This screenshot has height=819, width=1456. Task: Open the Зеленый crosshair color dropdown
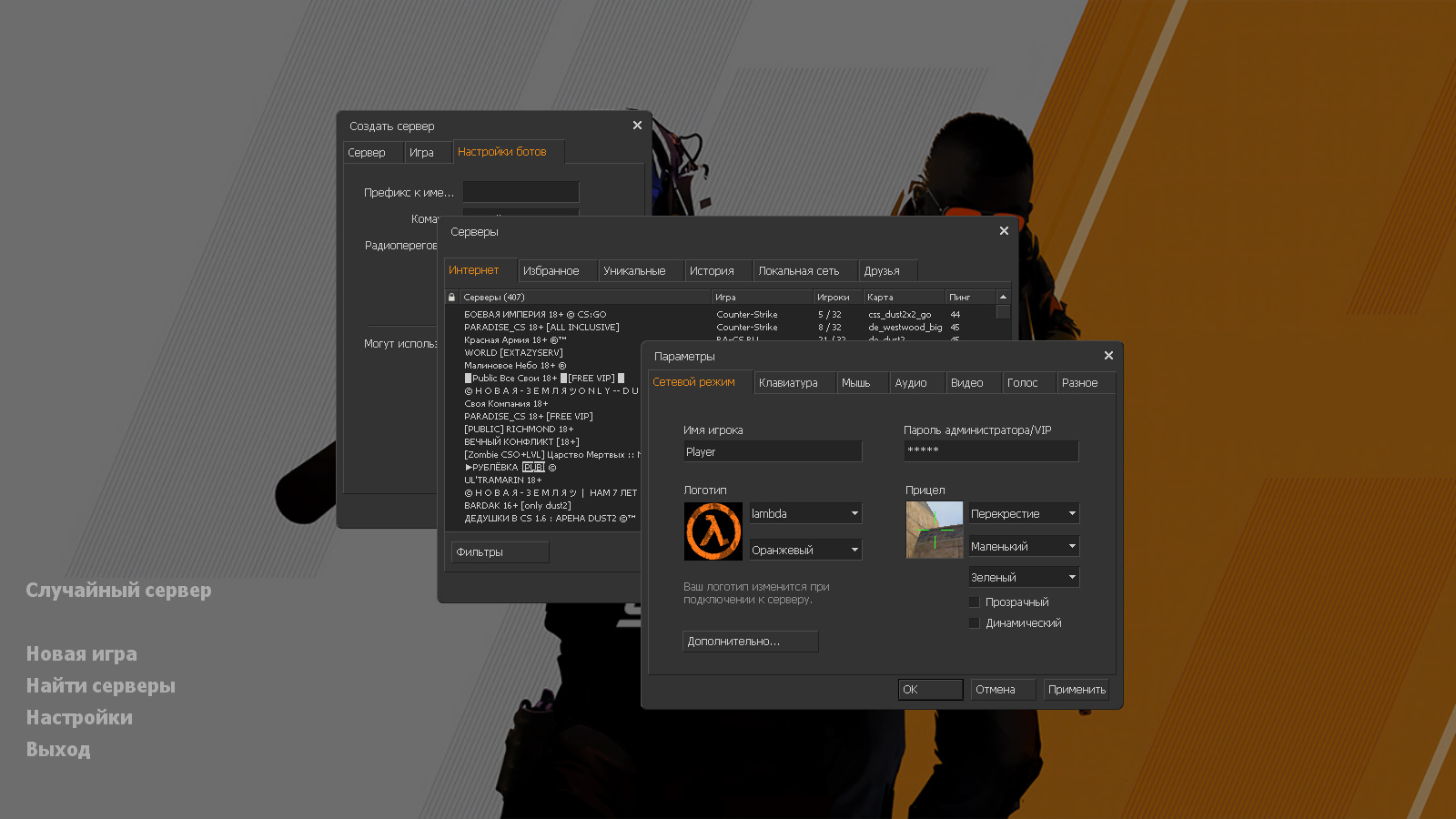1024,578
